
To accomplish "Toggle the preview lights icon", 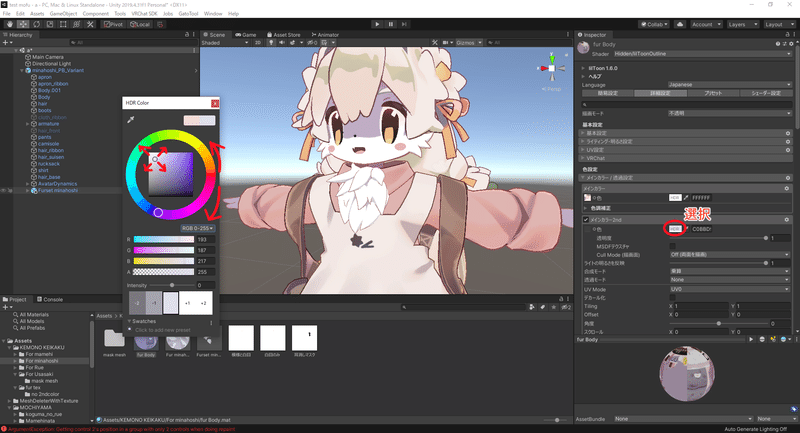I will 773,339.
